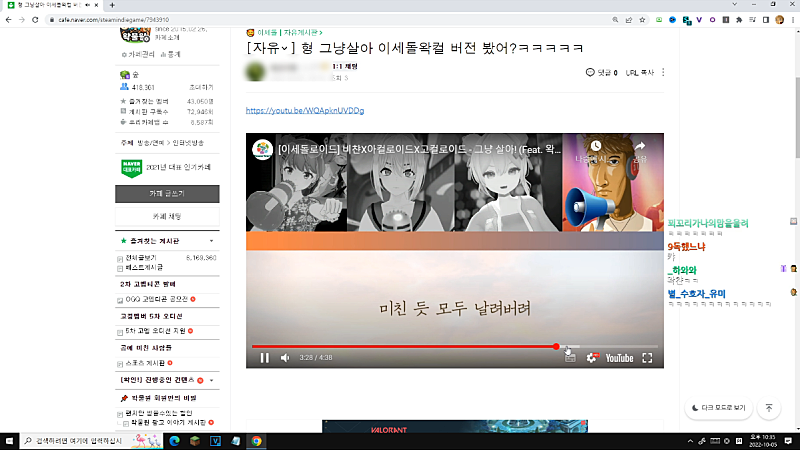The height and width of the screenshot is (450, 800).
Task: Open the video channel avatar
Action: (262, 149)
